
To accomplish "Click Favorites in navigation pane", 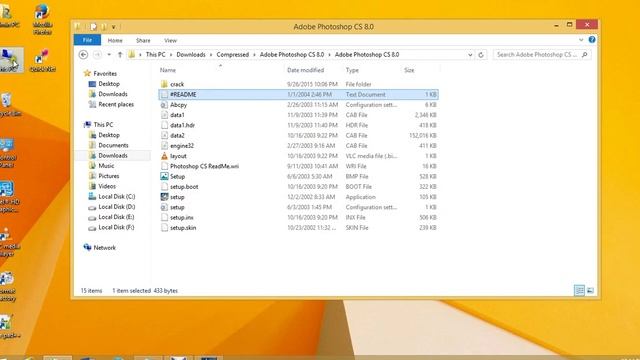I will [x=105, y=73].
